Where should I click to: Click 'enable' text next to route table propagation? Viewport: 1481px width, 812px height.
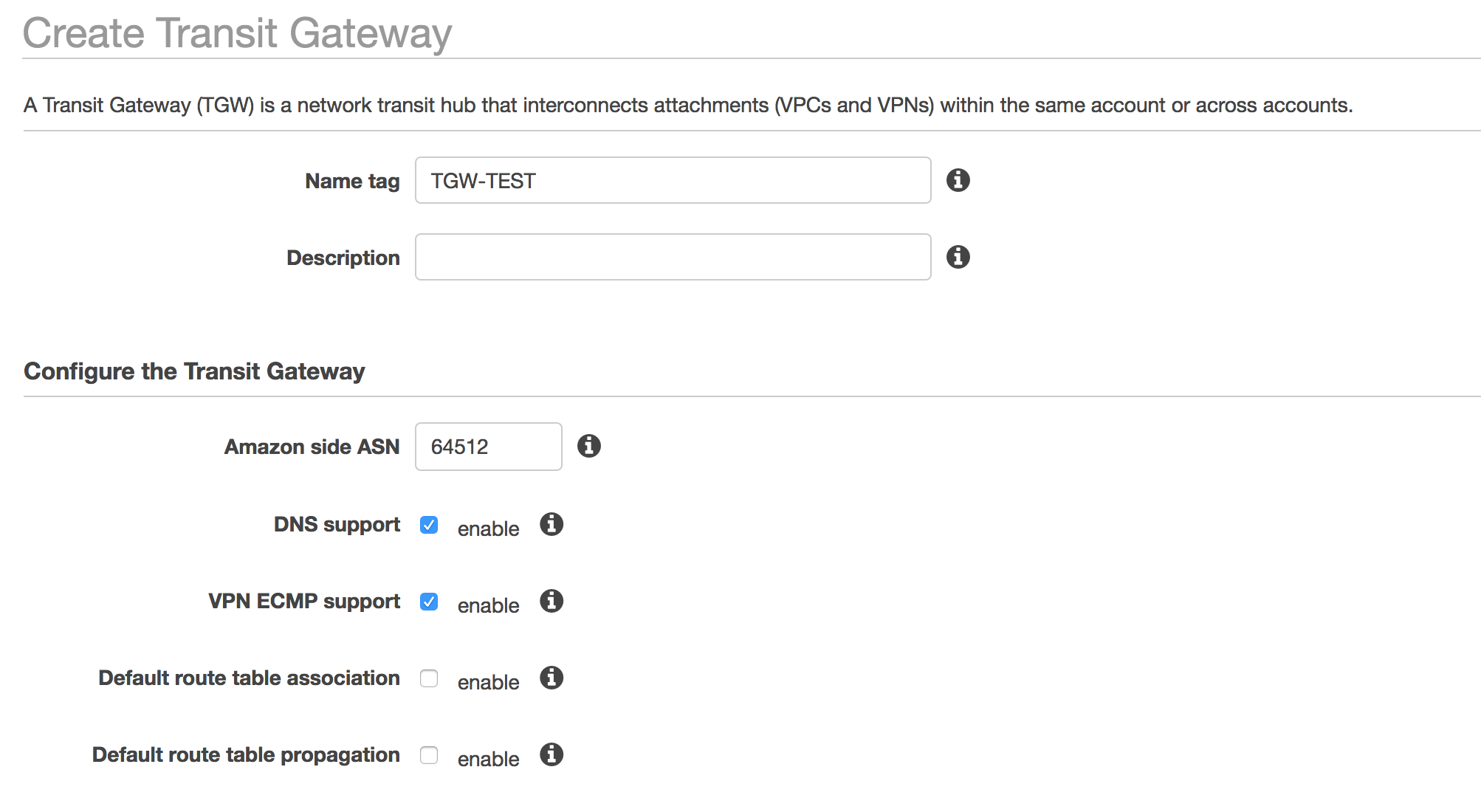pyautogui.click(x=488, y=759)
